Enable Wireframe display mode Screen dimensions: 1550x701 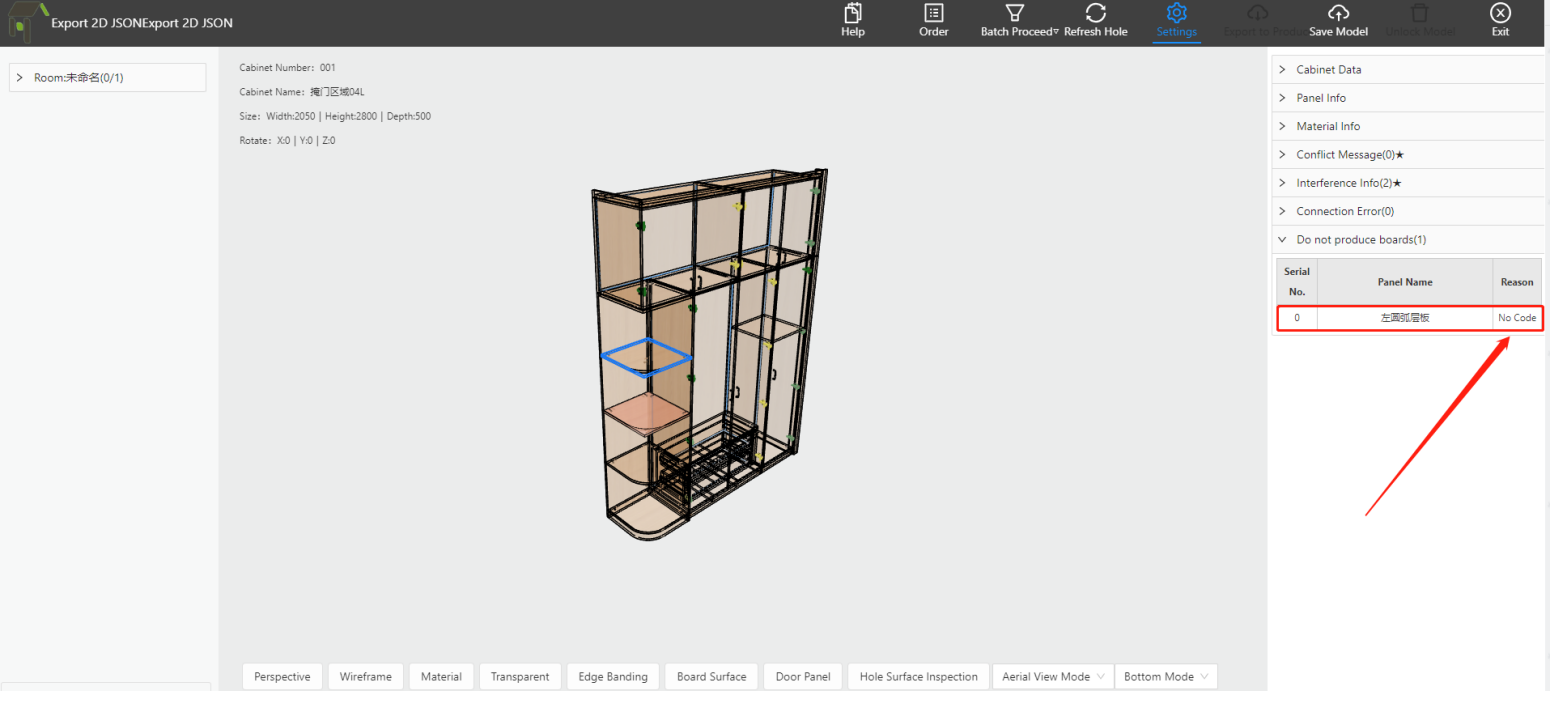(x=365, y=677)
